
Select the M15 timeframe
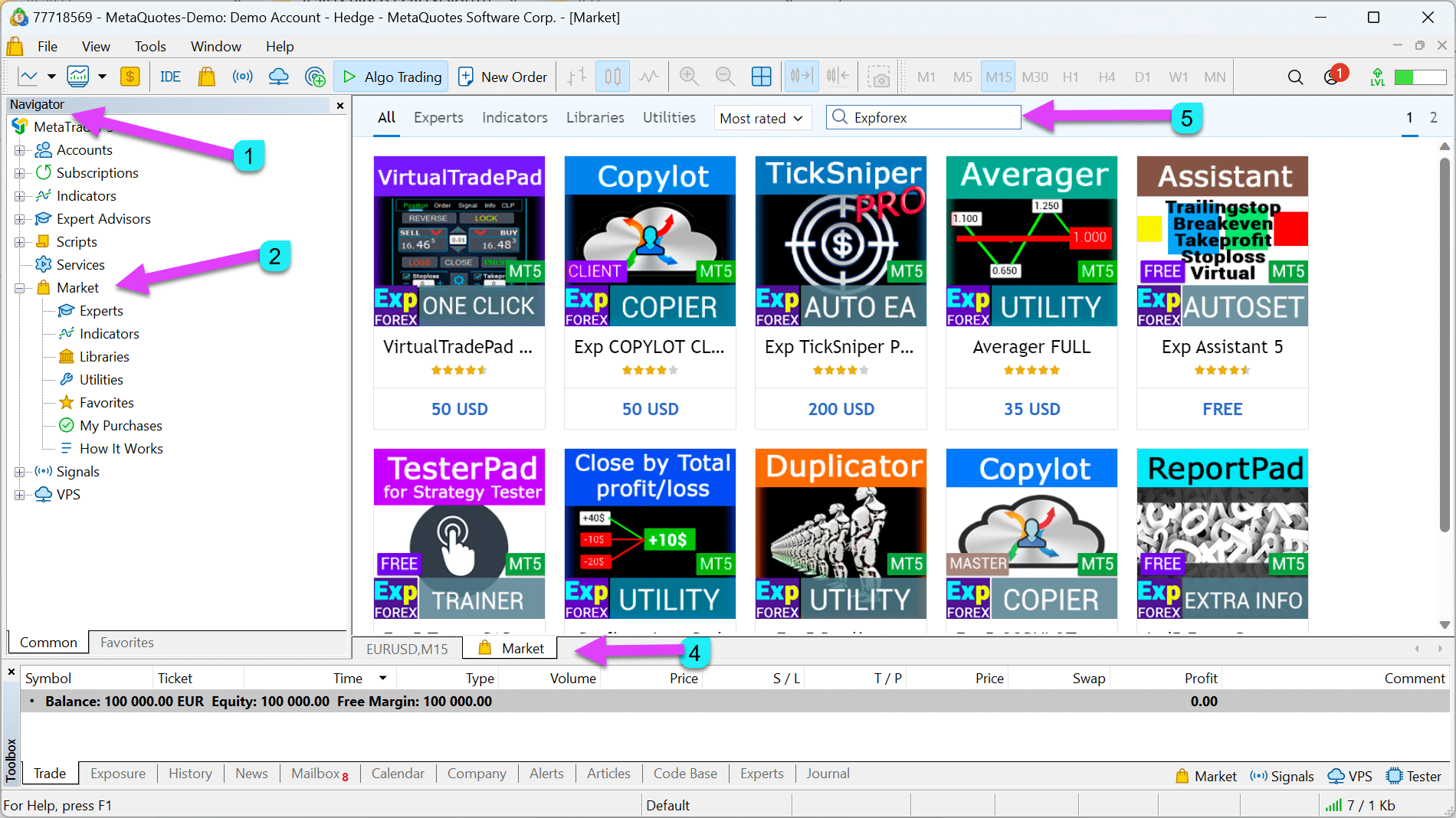click(998, 77)
